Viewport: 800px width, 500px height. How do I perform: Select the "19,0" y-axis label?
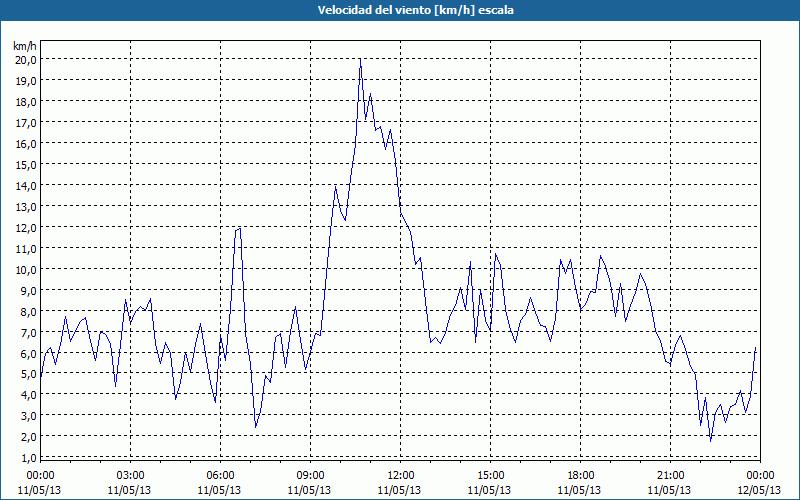pyautogui.click(x=26, y=81)
